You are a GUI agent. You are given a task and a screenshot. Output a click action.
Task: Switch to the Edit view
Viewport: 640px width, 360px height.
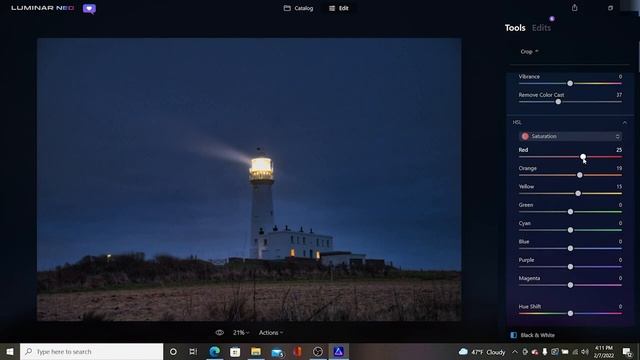point(339,8)
